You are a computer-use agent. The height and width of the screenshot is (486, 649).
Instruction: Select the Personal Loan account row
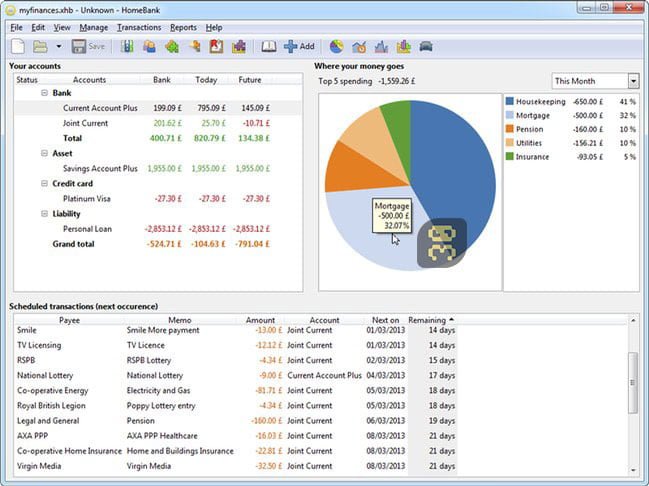[x=158, y=229]
